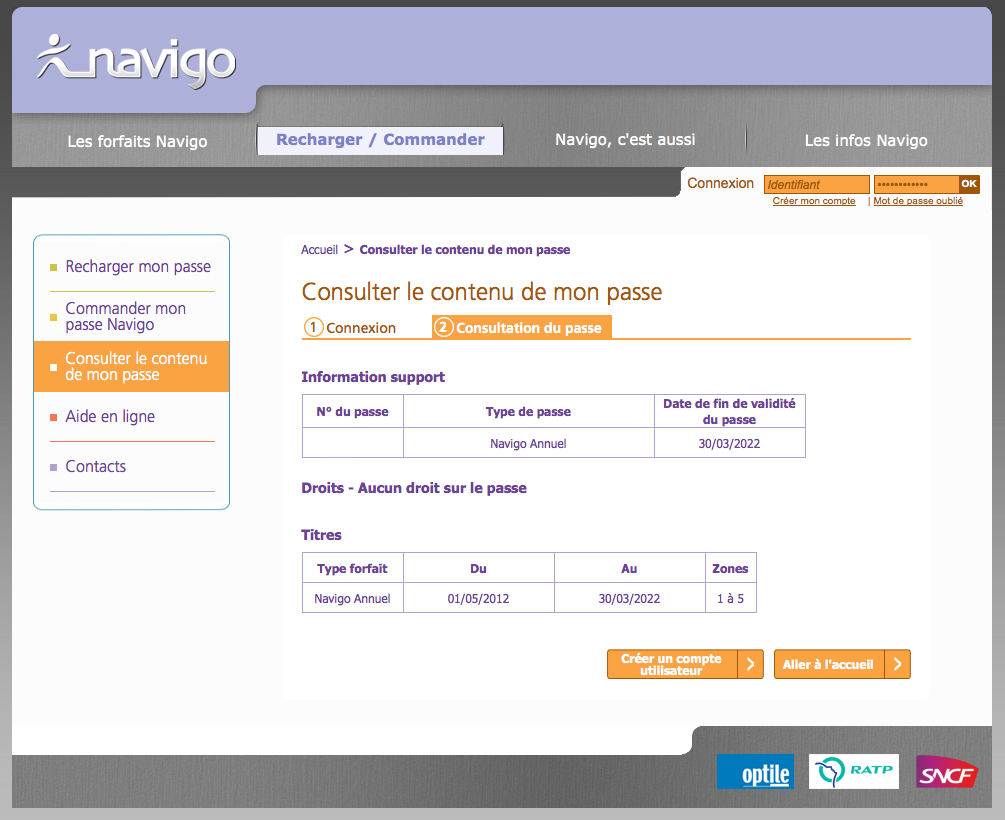The height and width of the screenshot is (820, 1005).
Task: Click the password input field
Action: point(915,184)
